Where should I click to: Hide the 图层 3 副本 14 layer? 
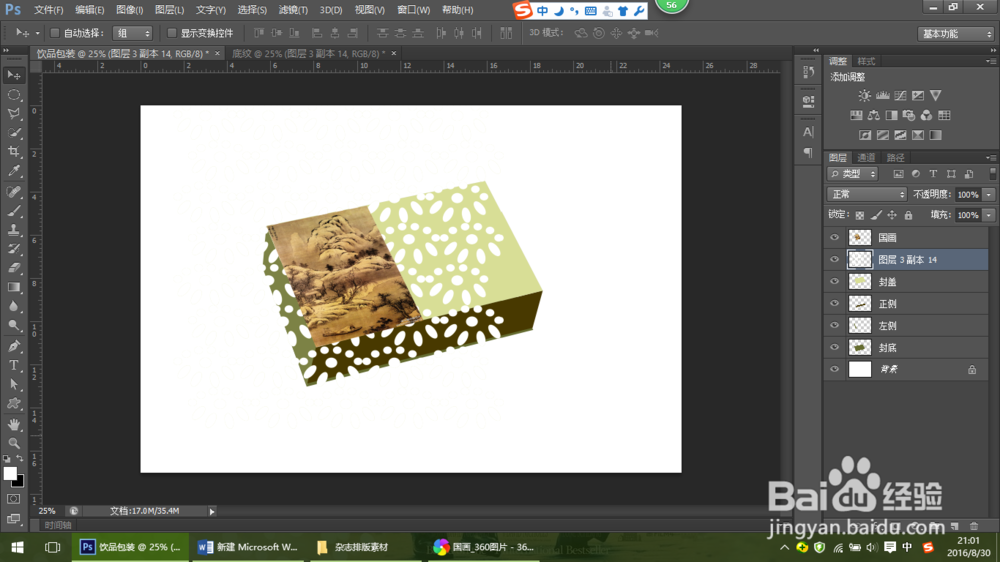(x=834, y=260)
